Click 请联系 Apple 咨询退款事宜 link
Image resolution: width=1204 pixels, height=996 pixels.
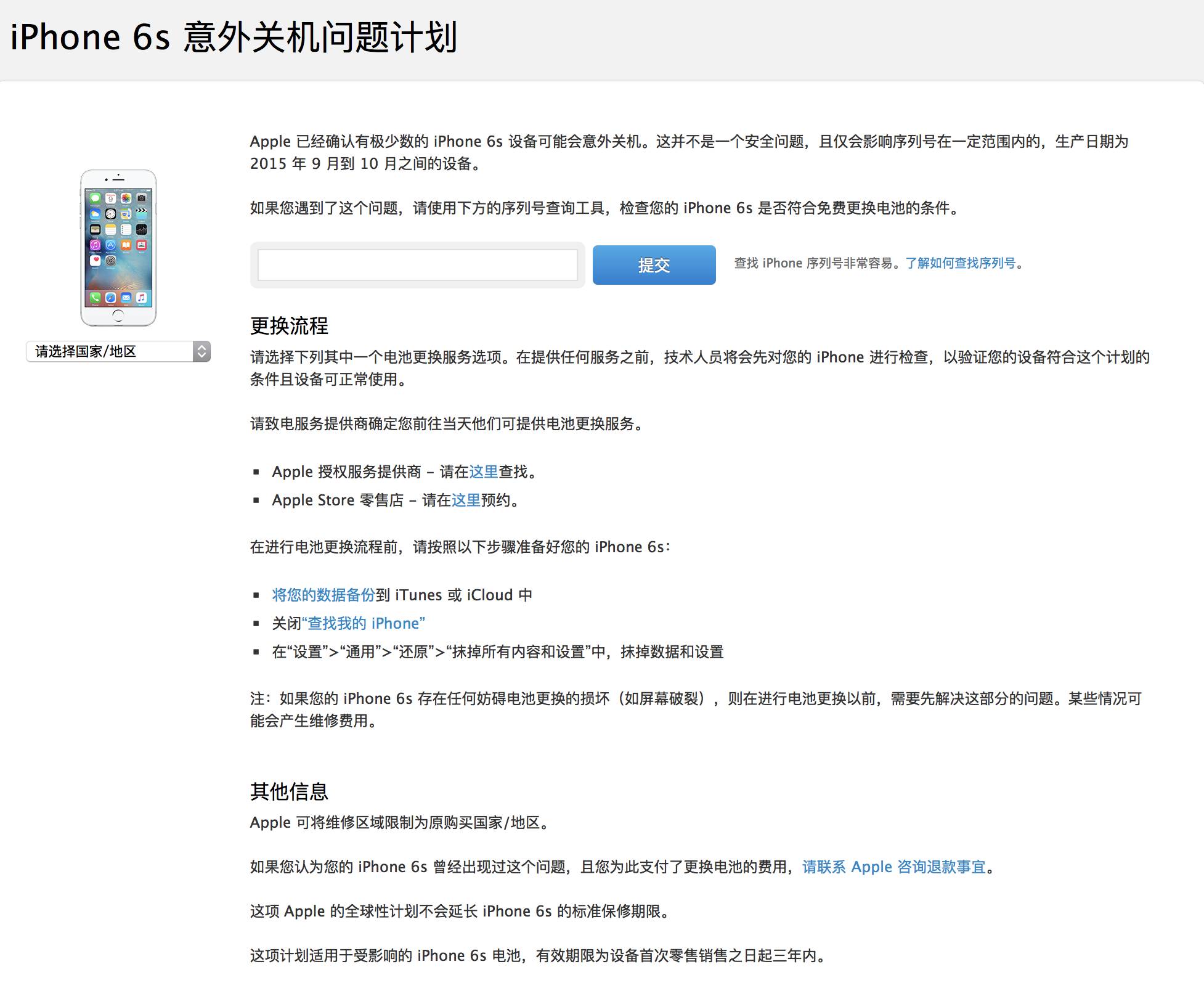893,867
